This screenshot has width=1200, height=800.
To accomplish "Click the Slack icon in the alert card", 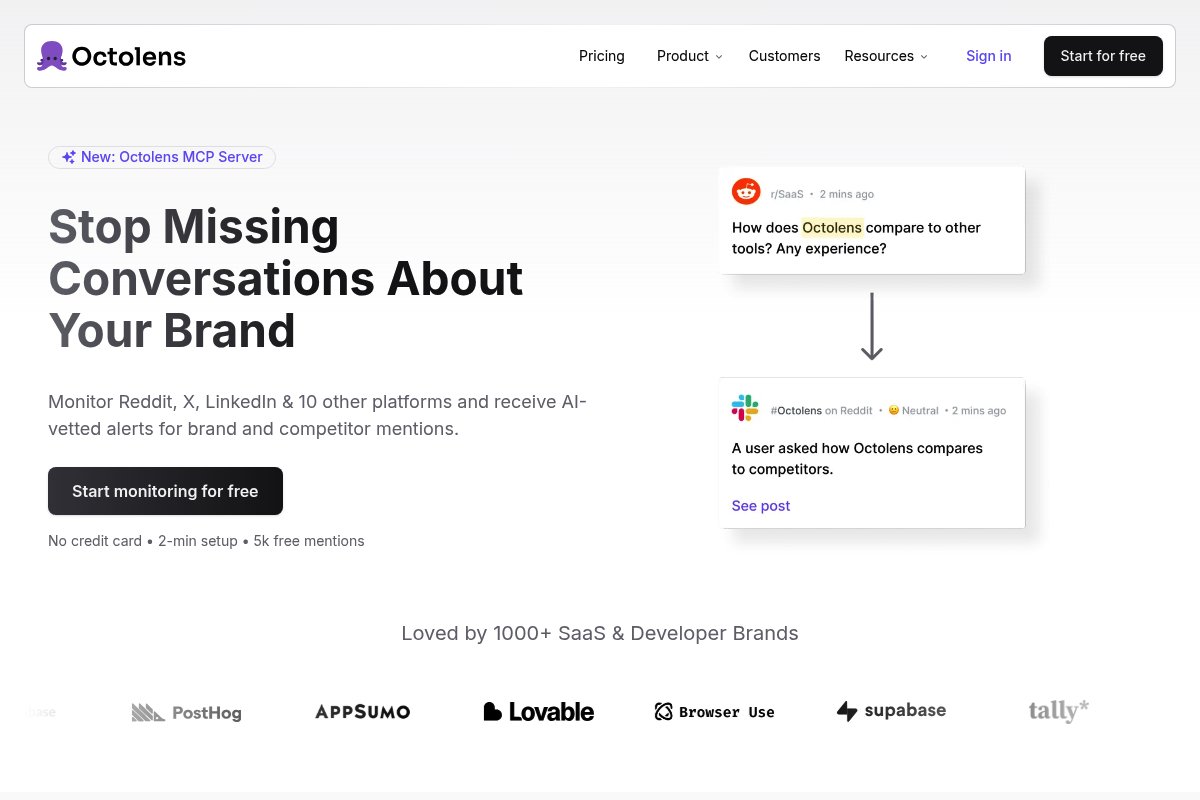I will (745, 408).
